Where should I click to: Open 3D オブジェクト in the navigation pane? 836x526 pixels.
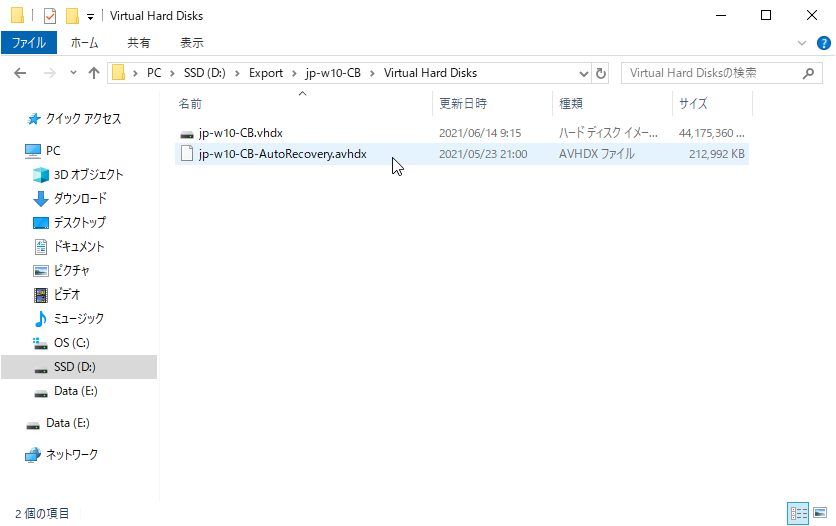point(88,174)
